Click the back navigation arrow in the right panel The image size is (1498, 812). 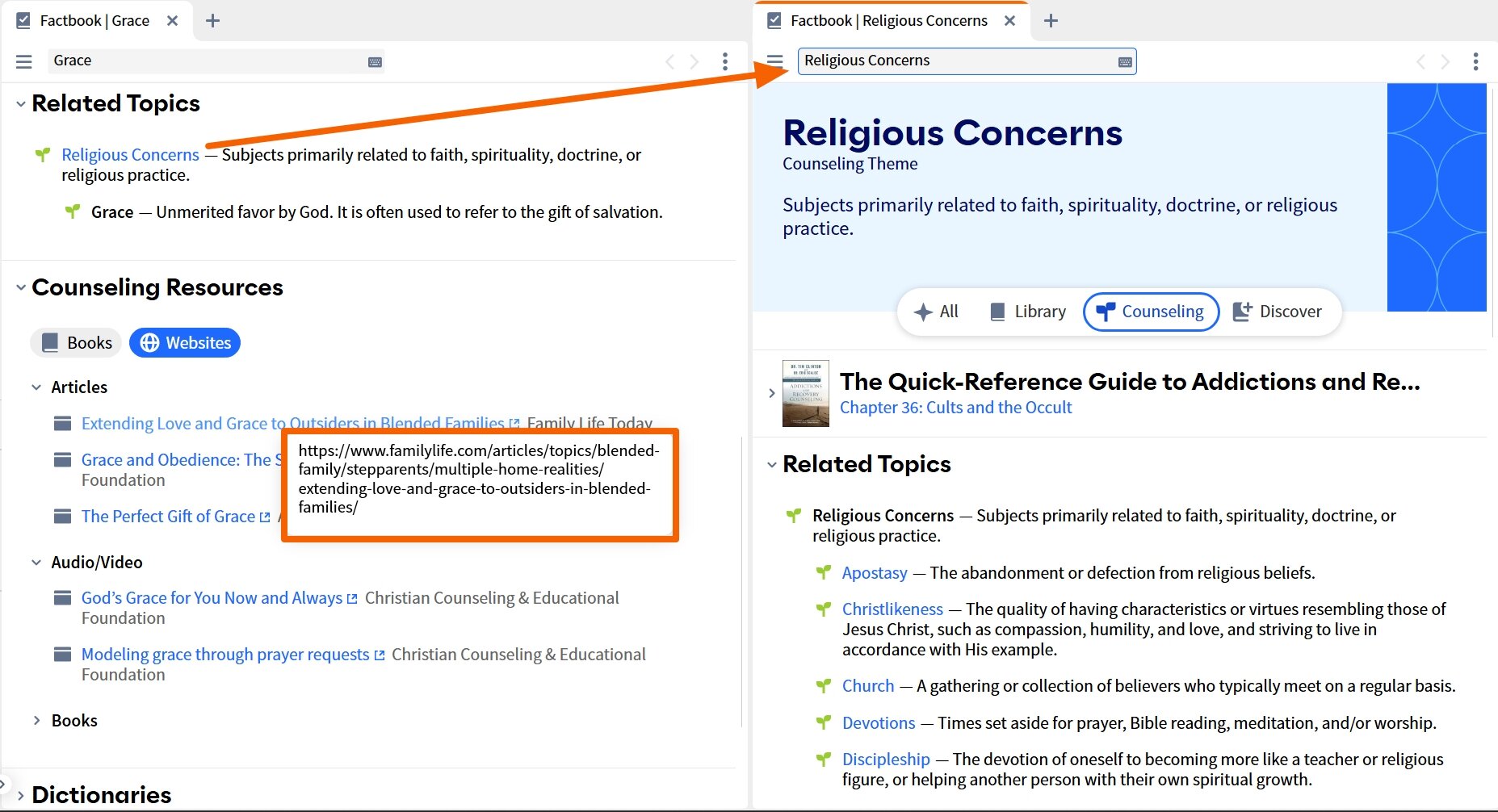[1420, 61]
